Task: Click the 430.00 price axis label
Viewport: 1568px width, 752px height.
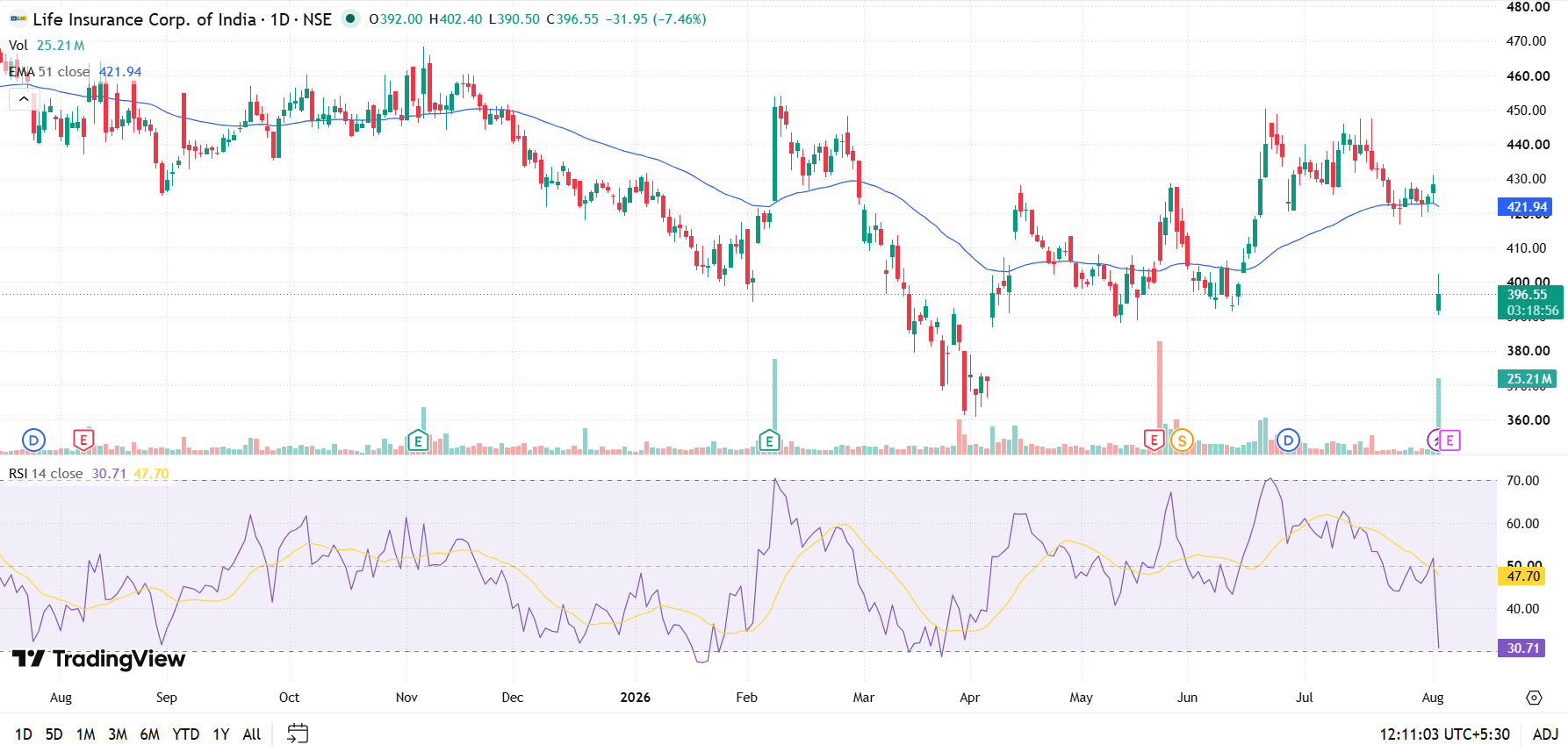Action: (x=1527, y=178)
